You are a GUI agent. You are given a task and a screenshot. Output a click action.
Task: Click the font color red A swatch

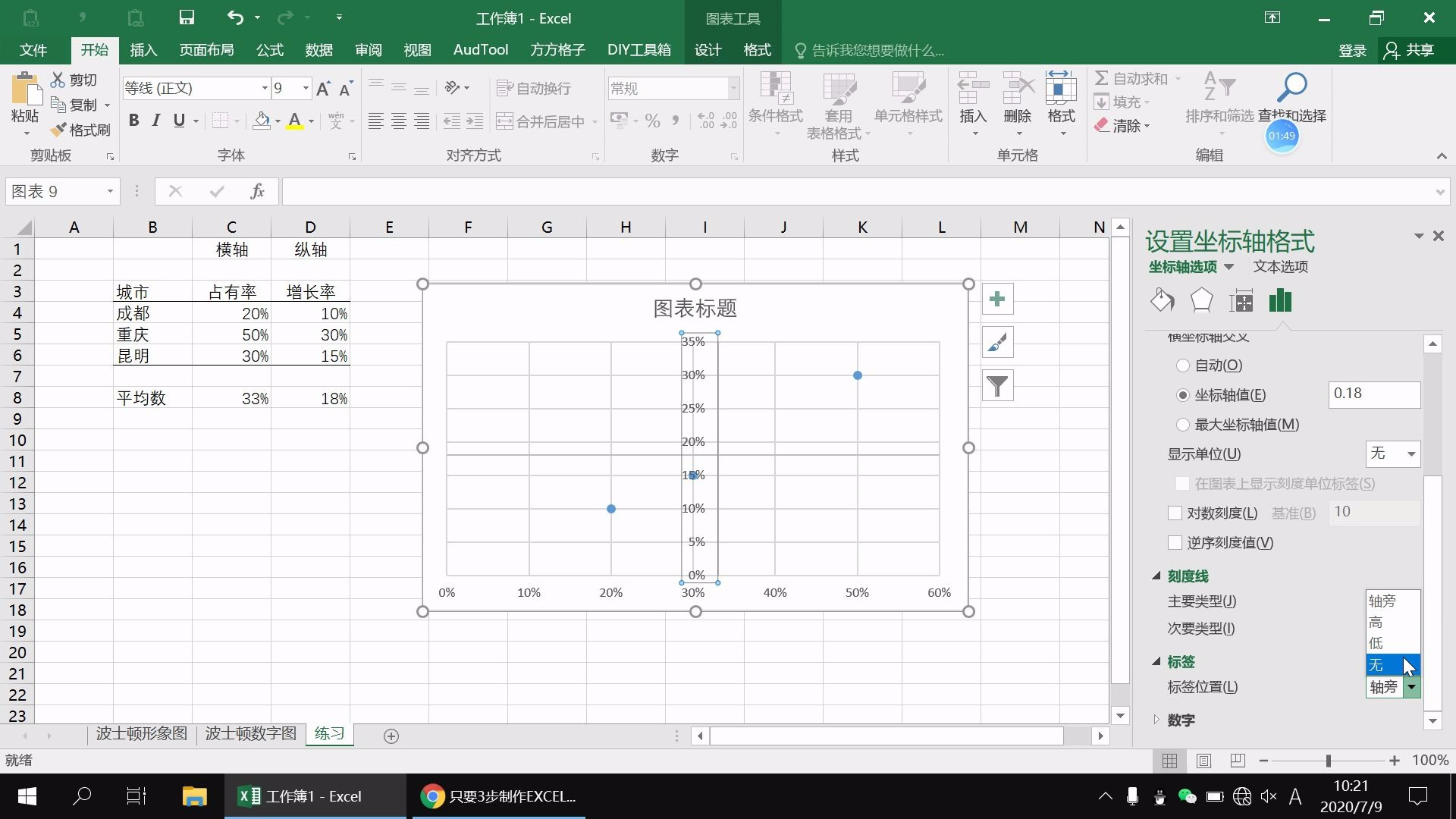coord(295,121)
